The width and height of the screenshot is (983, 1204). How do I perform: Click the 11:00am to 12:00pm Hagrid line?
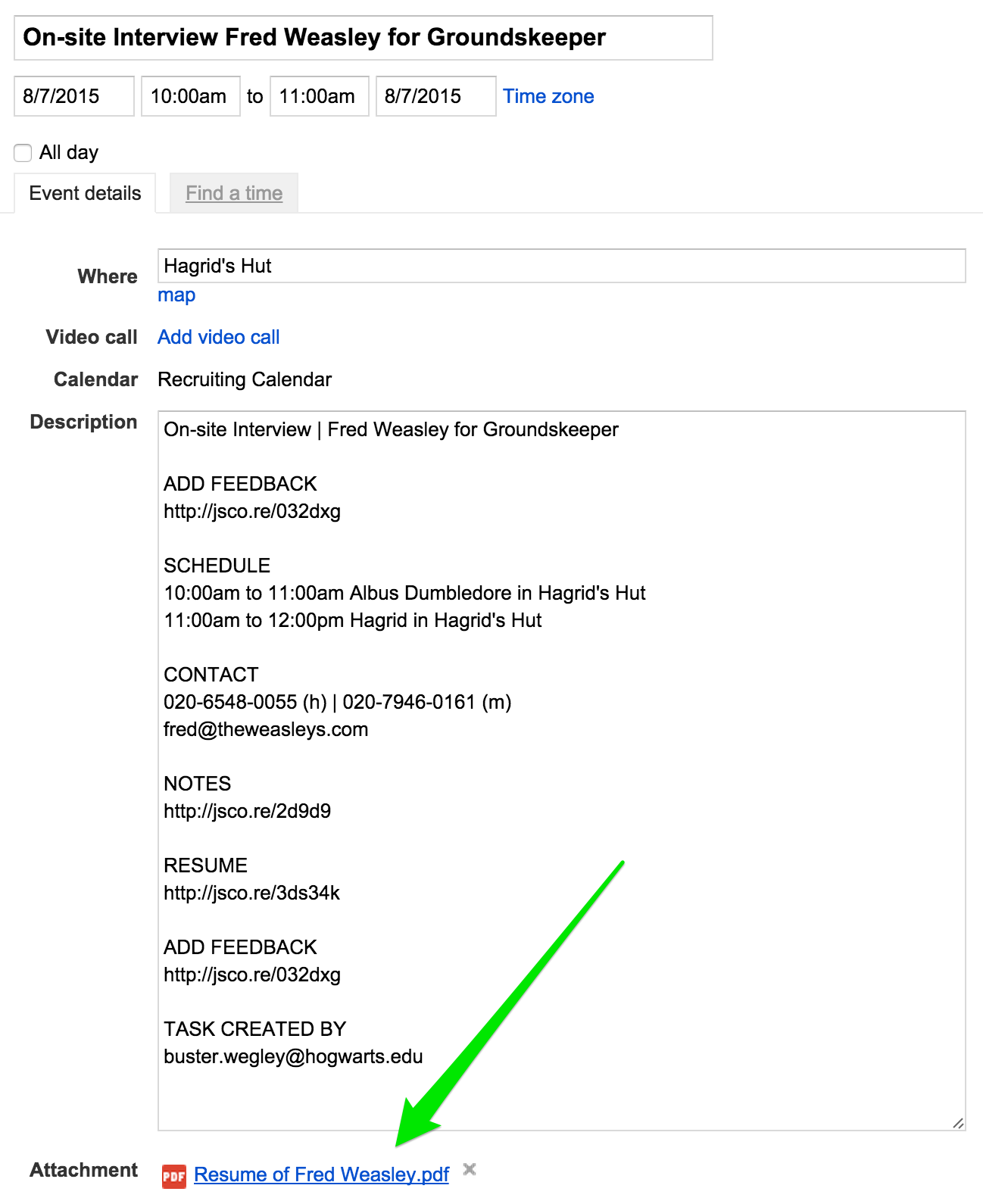(x=353, y=620)
